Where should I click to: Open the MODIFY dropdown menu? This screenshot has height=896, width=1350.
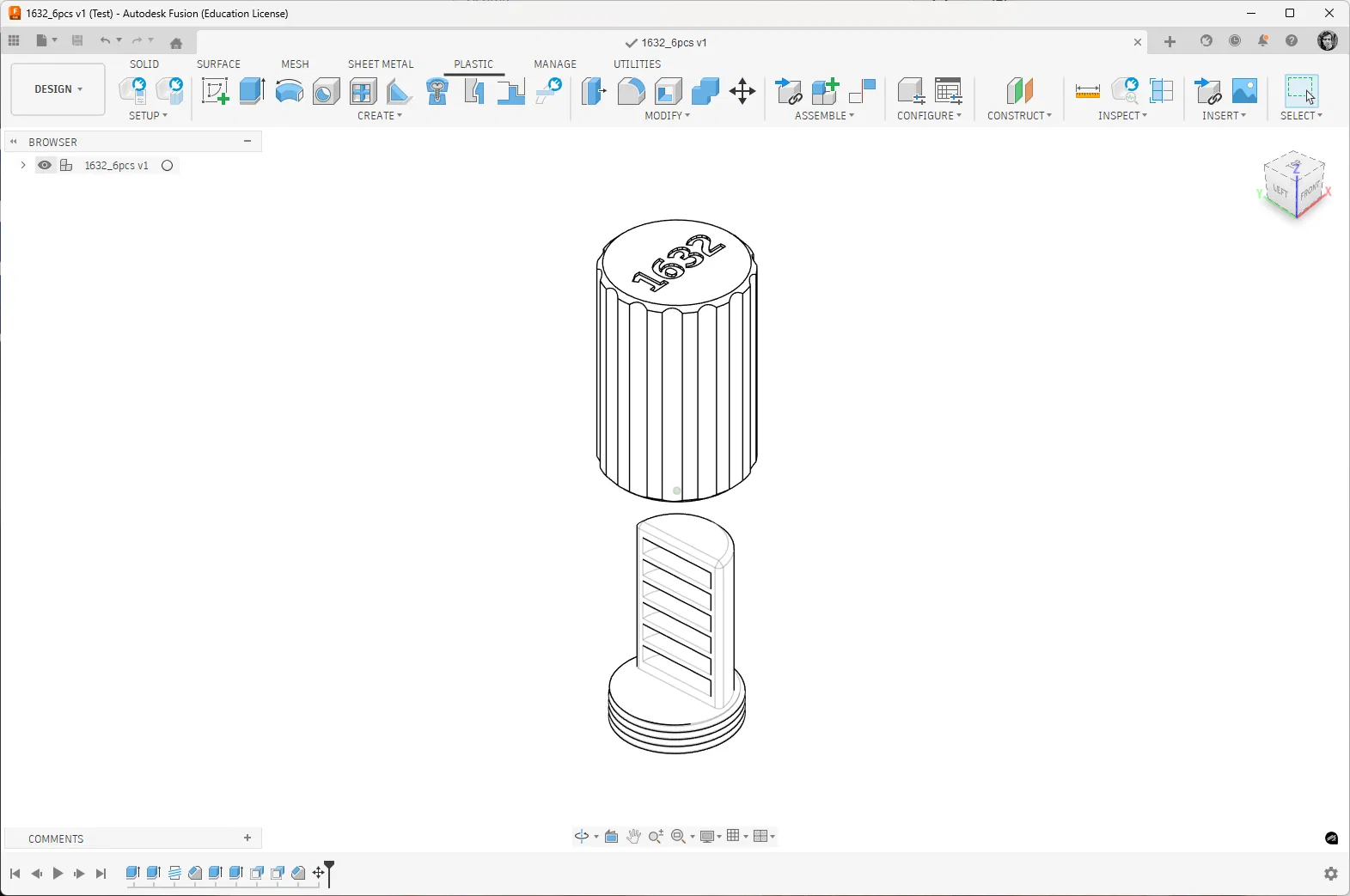tap(668, 116)
